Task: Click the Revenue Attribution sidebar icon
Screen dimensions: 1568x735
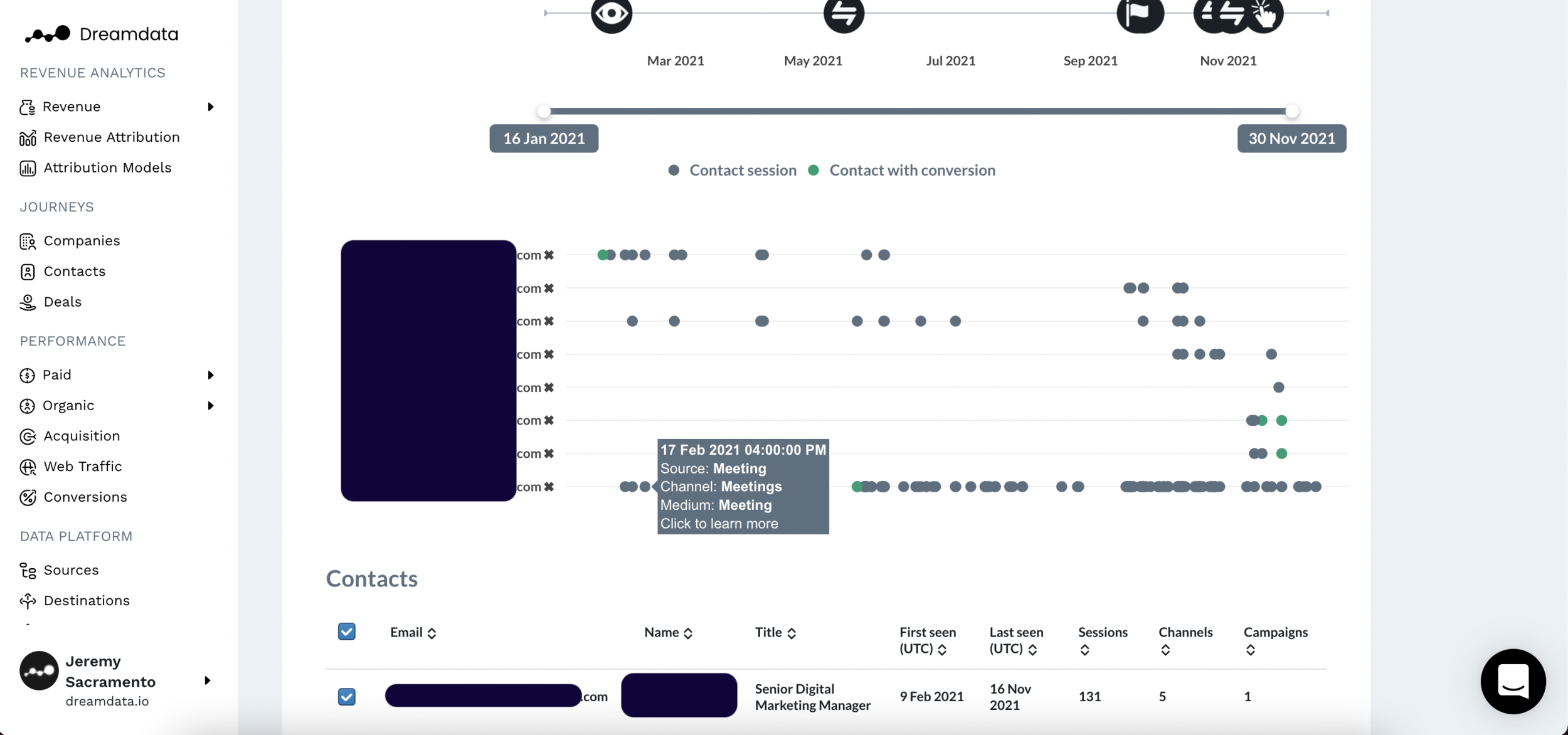Action: point(28,138)
